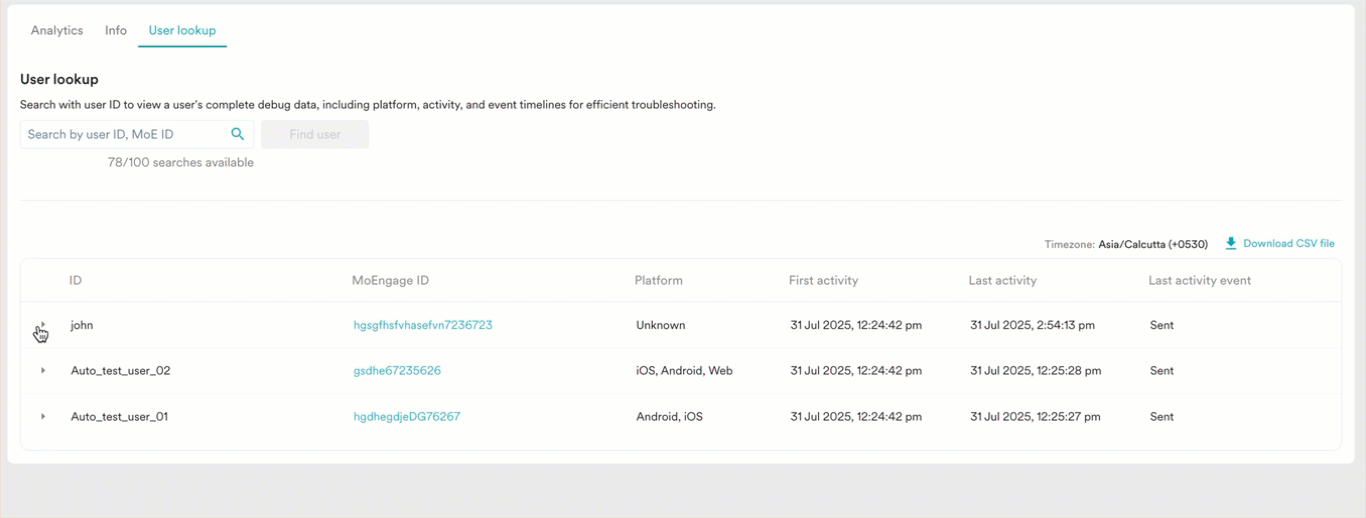Image resolution: width=1366 pixels, height=518 pixels.
Task: Click the magnifier icon in search box
Action: (237, 134)
